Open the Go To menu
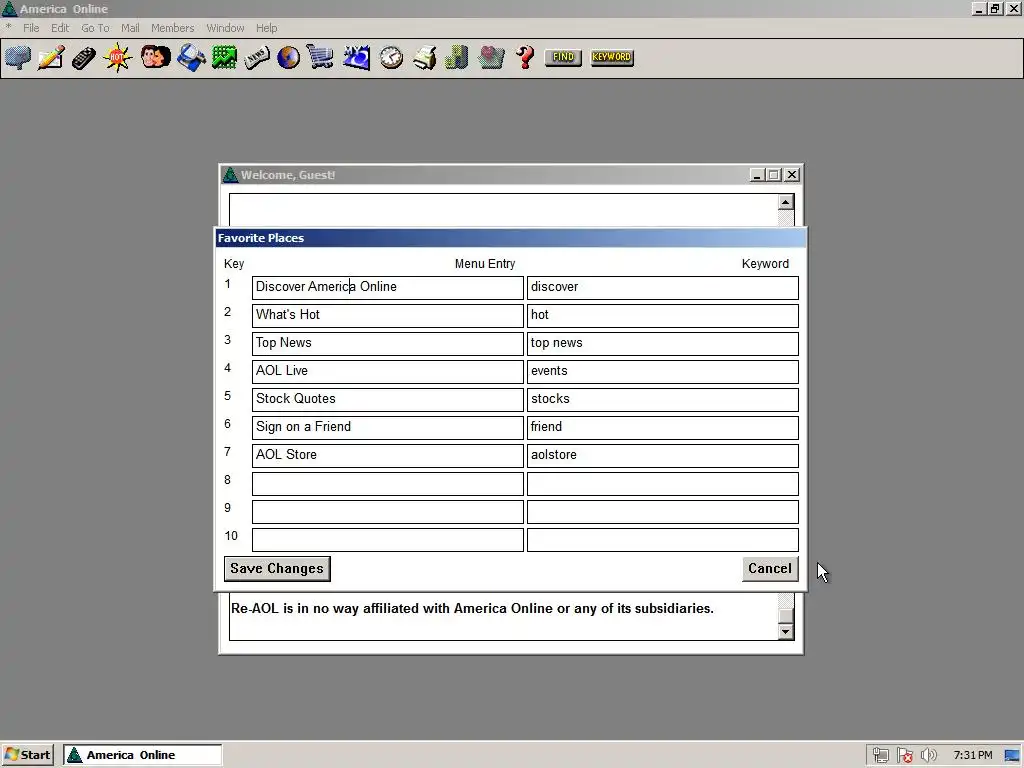This screenshot has height=768, width=1024. pyautogui.click(x=95, y=28)
